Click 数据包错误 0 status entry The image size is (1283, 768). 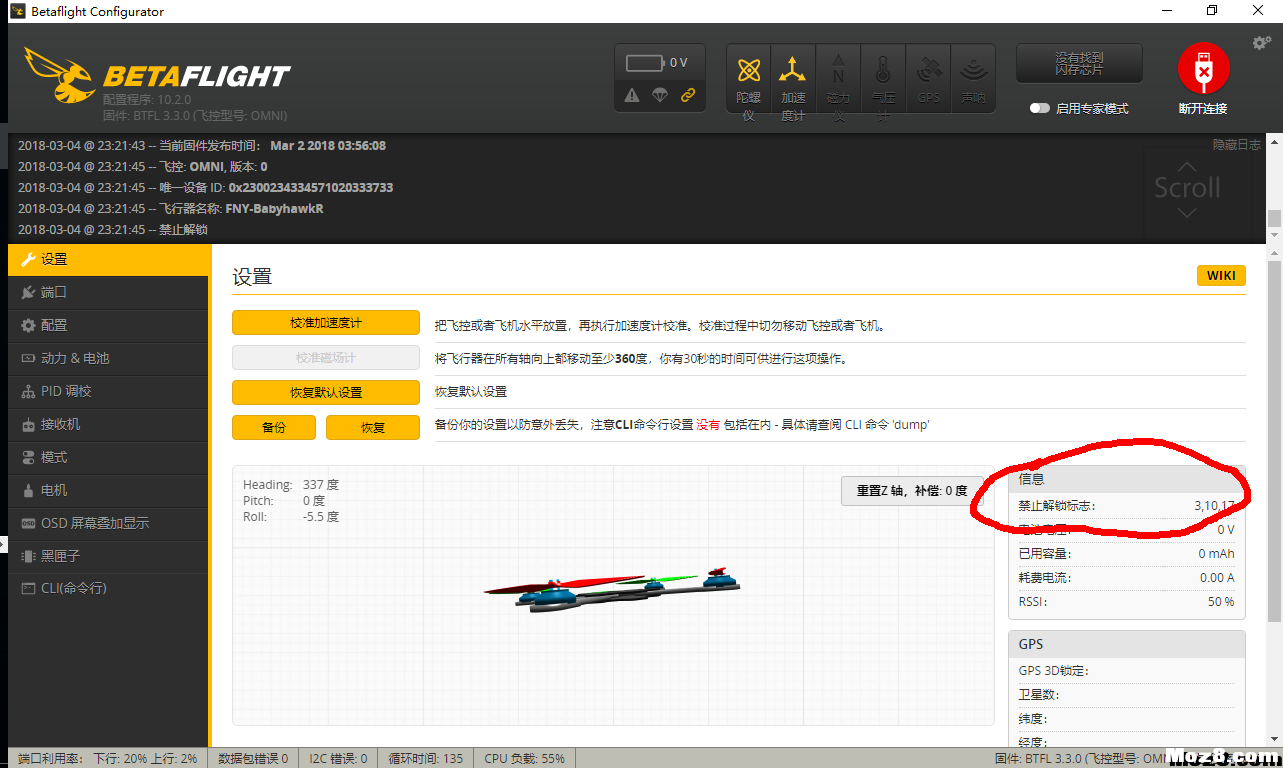(x=253, y=759)
